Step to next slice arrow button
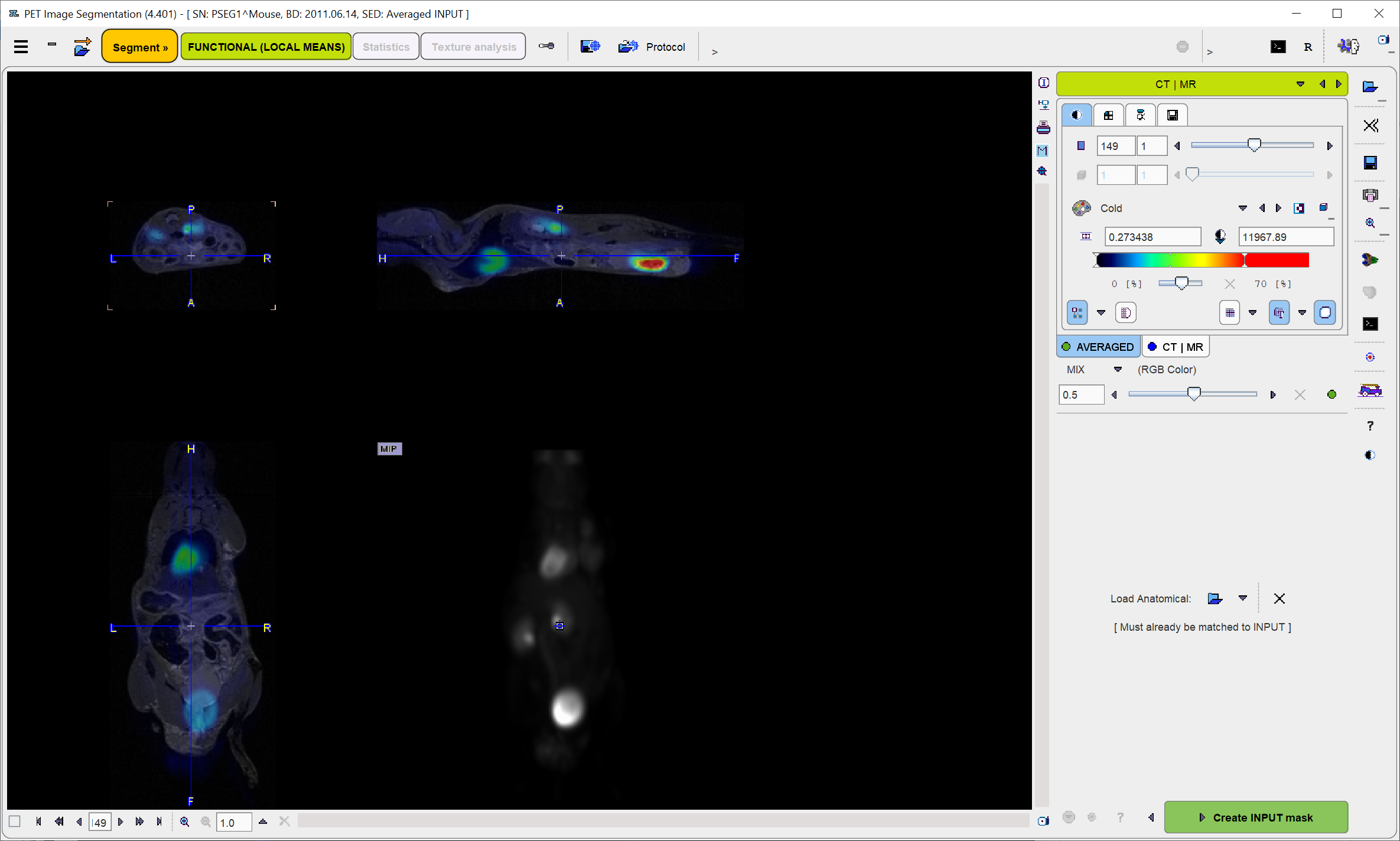Screen dimensions: 1400x841 121,822
